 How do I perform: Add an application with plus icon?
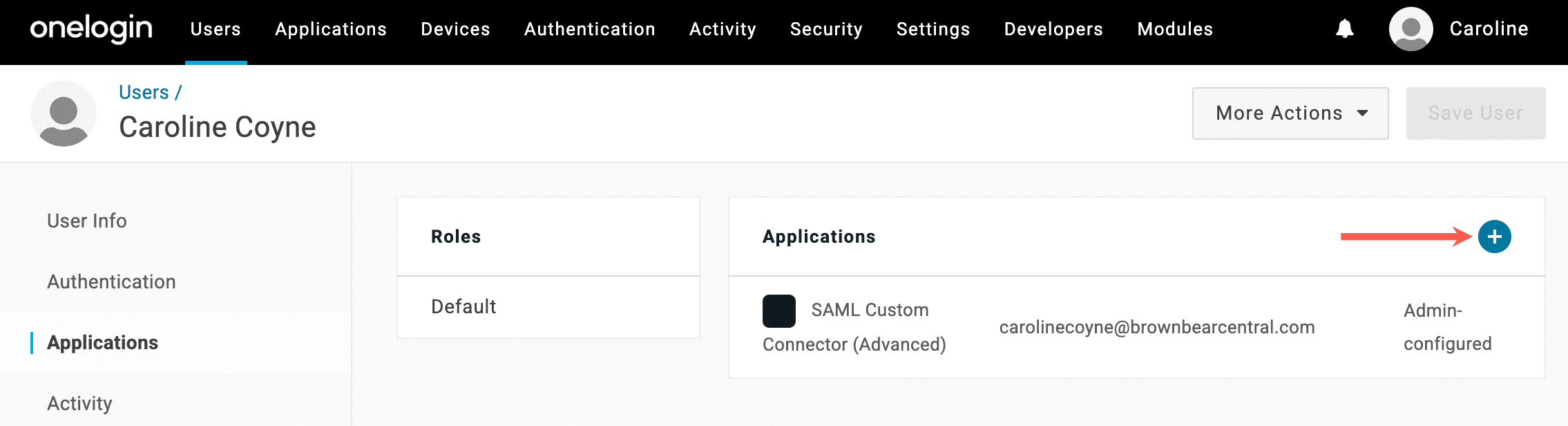[x=1494, y=237]
